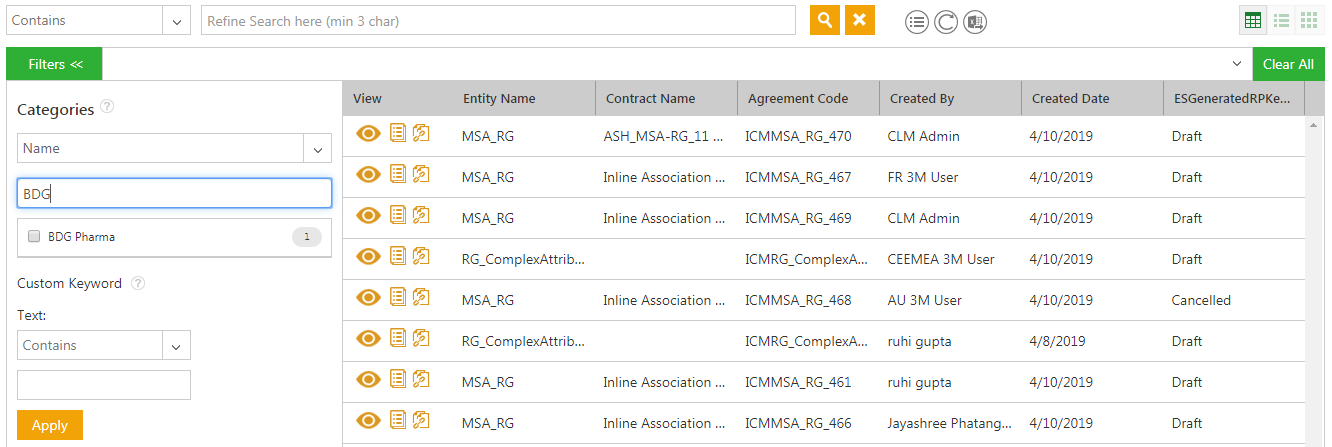Switch to the tile view layout icon
Image resolution: width=1332 pixels, height=447 pixels.
[x=1308, y=20]
